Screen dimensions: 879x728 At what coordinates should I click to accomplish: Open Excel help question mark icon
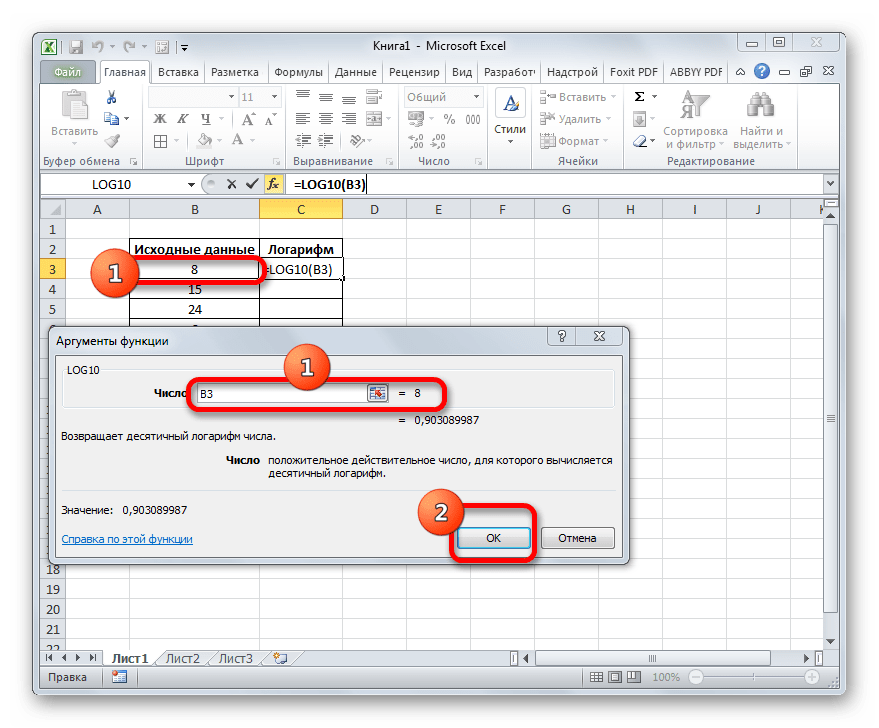[761, 72]
